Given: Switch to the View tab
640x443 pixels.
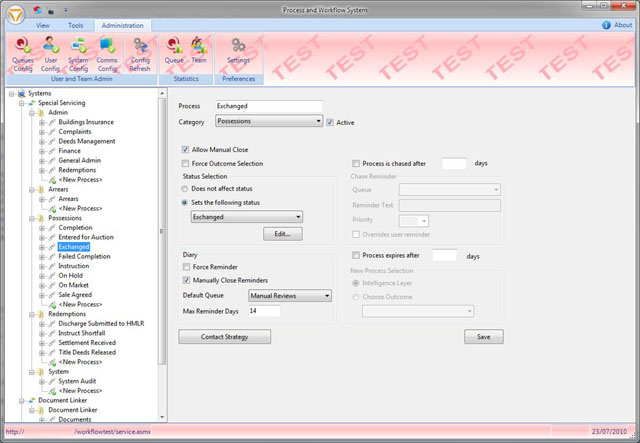Looking at the screenshot, I should tap(42, 24).
